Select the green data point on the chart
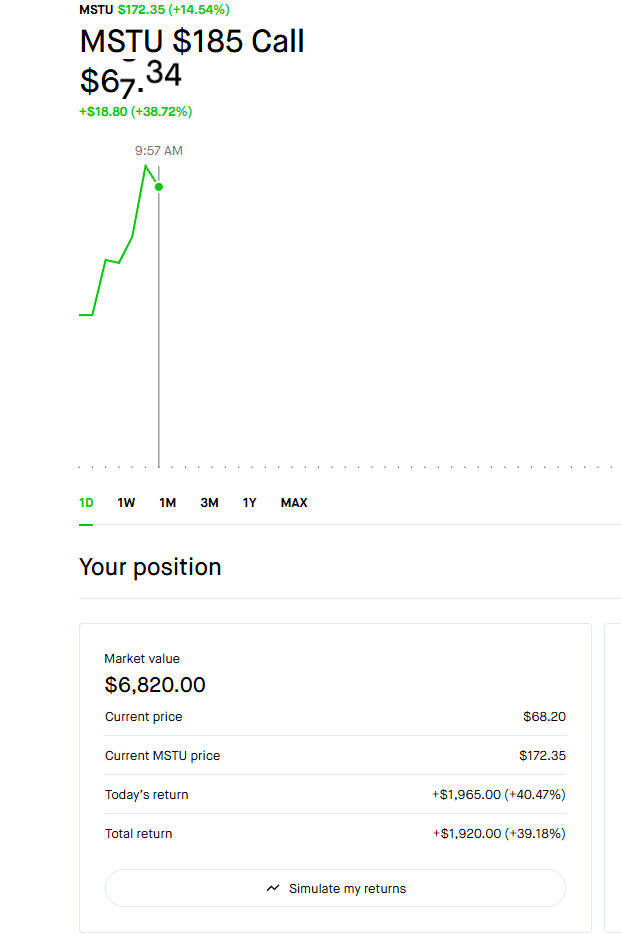 (159, 186)
